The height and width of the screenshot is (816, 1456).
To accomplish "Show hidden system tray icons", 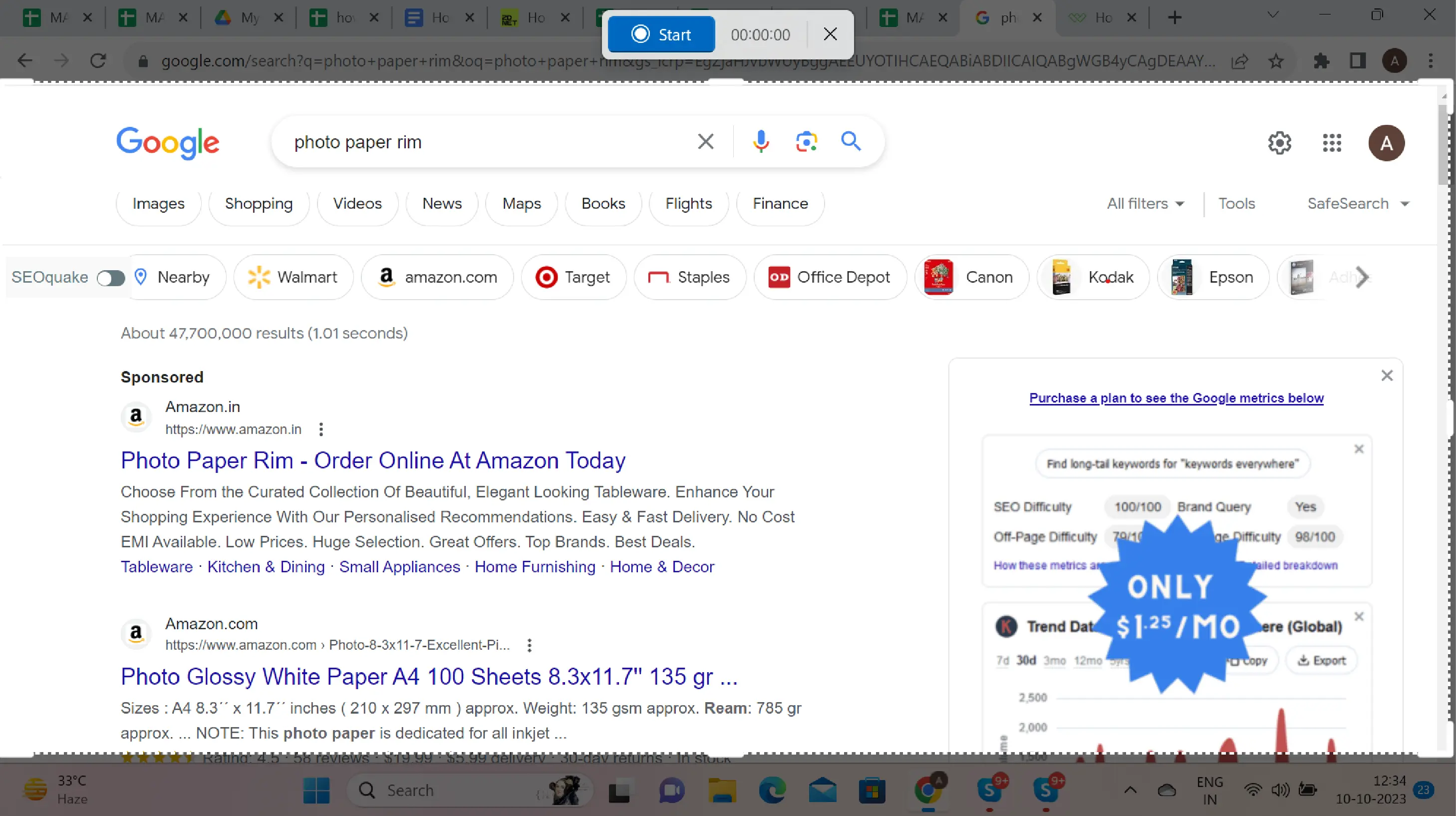I will [x=1130, y=790].
